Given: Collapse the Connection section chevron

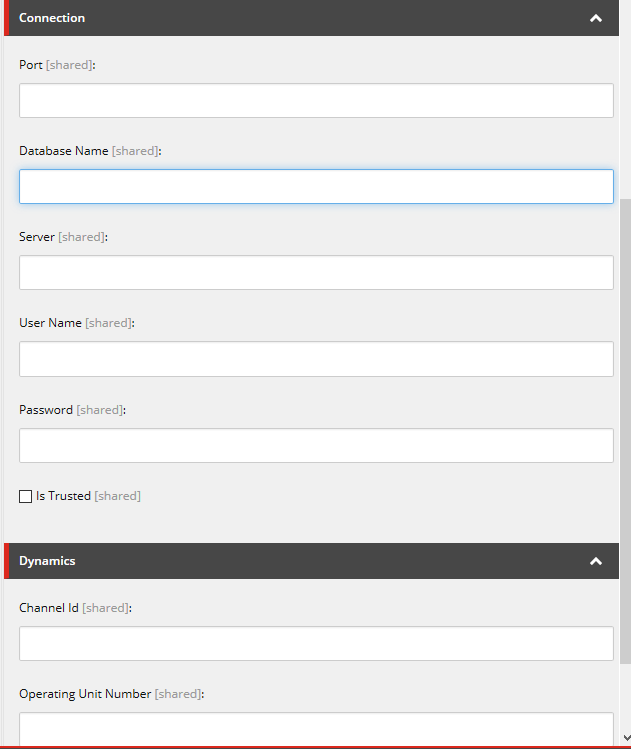Looking at the screenshot, I should 596,18.
